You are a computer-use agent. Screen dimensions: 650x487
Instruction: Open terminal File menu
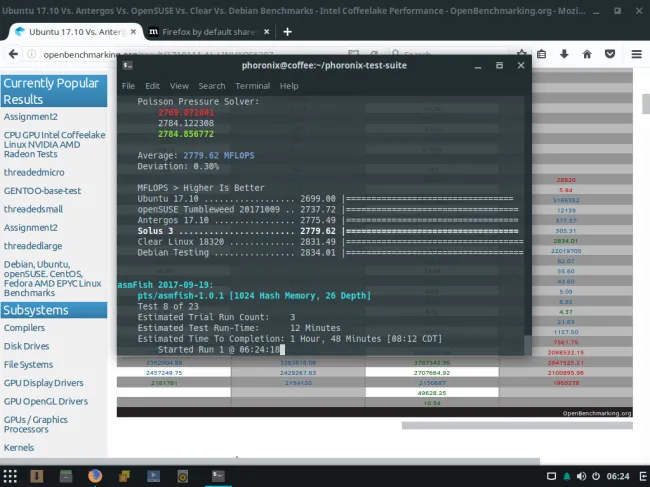128,86
